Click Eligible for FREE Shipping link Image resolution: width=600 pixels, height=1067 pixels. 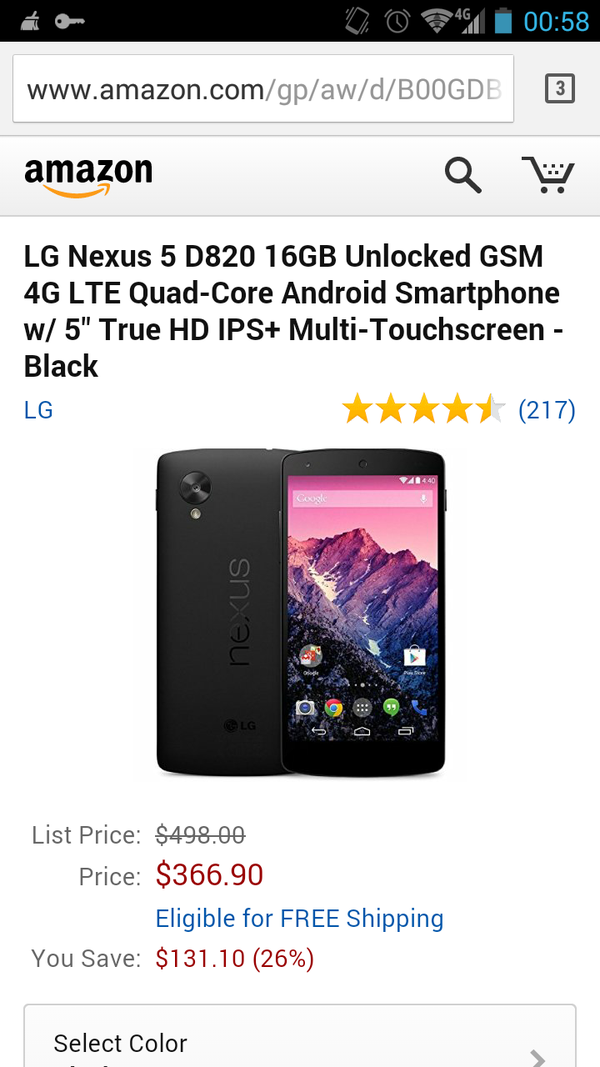click(299, 919)
